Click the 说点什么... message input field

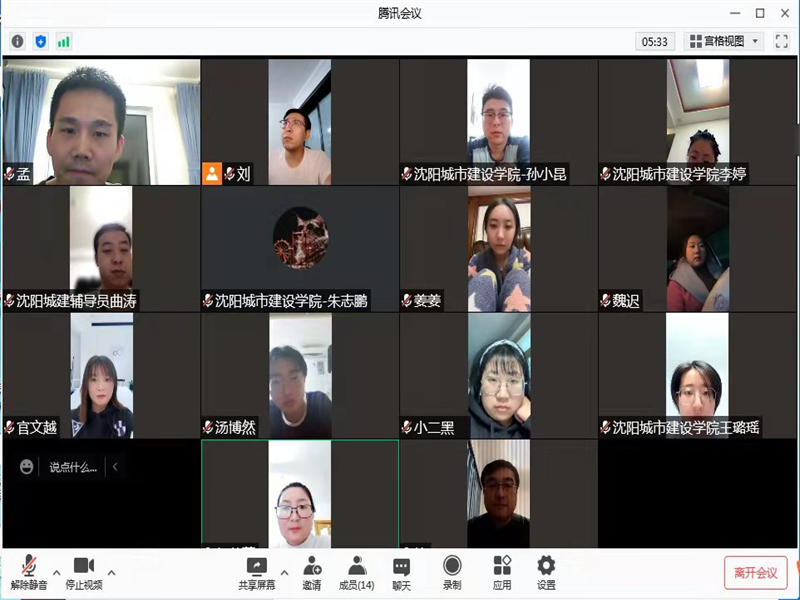coord(74,467)
